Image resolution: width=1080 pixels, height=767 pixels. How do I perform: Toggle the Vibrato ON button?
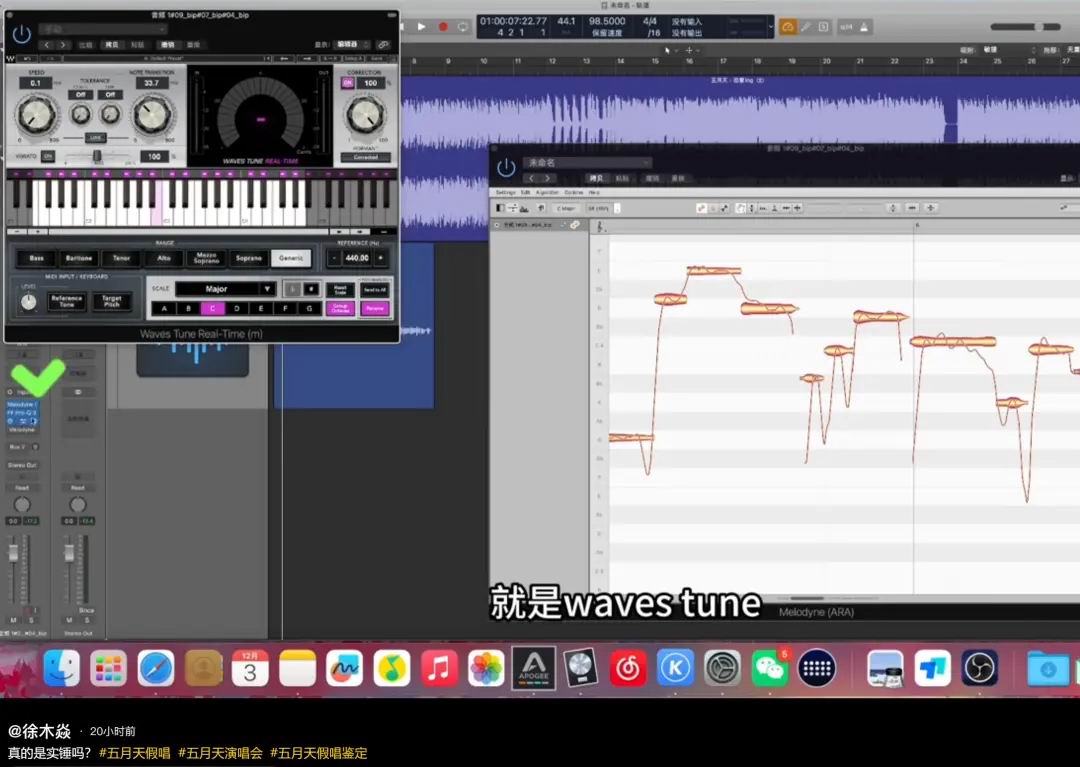(x=48, y=156)
